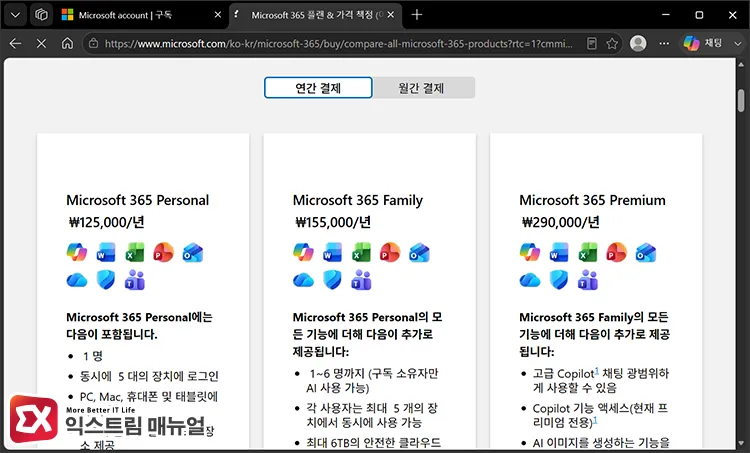
Task: Close the Microsoft 365 플랜 tab
Action: 391,15
